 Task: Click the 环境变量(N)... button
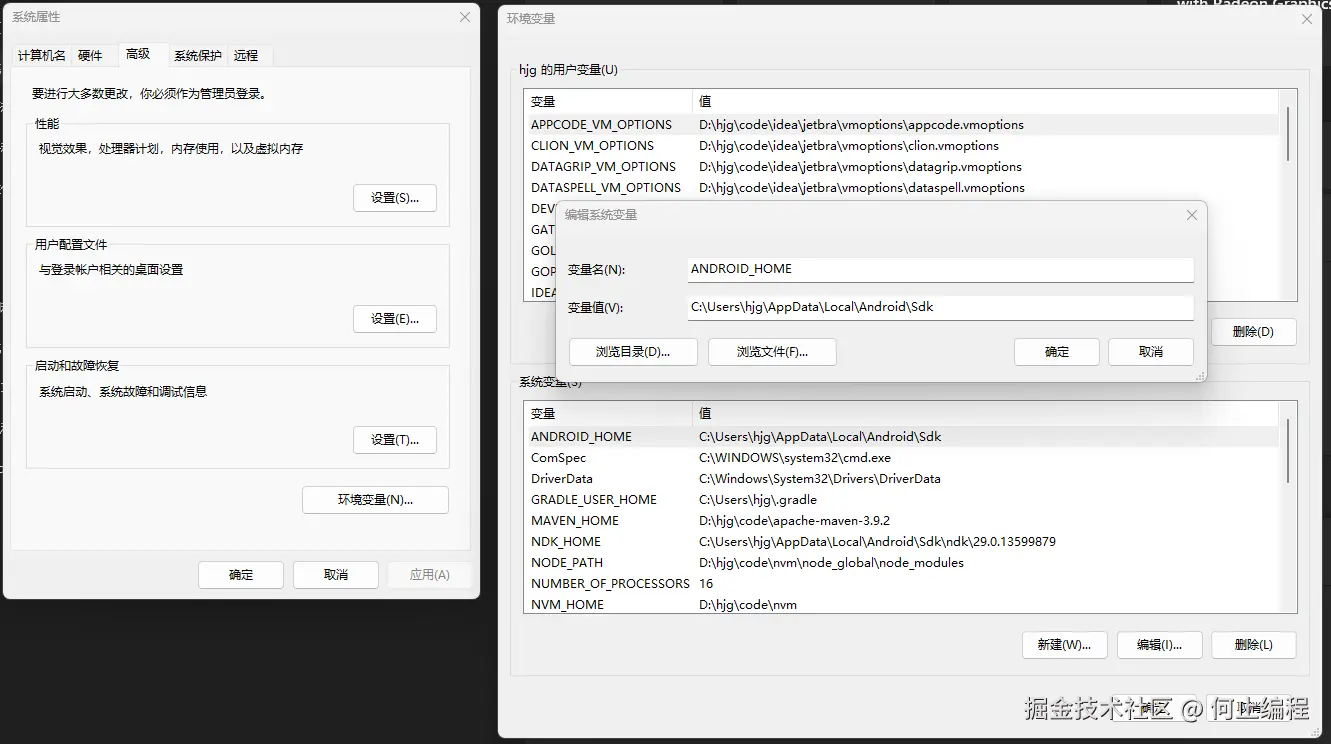coord(375,500)
